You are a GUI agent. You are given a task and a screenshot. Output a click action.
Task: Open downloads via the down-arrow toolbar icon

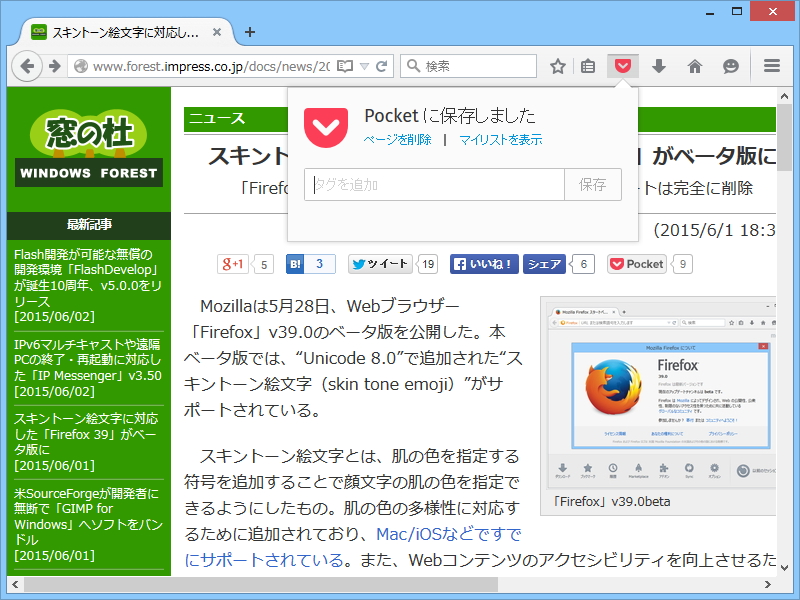coord(658,65)
